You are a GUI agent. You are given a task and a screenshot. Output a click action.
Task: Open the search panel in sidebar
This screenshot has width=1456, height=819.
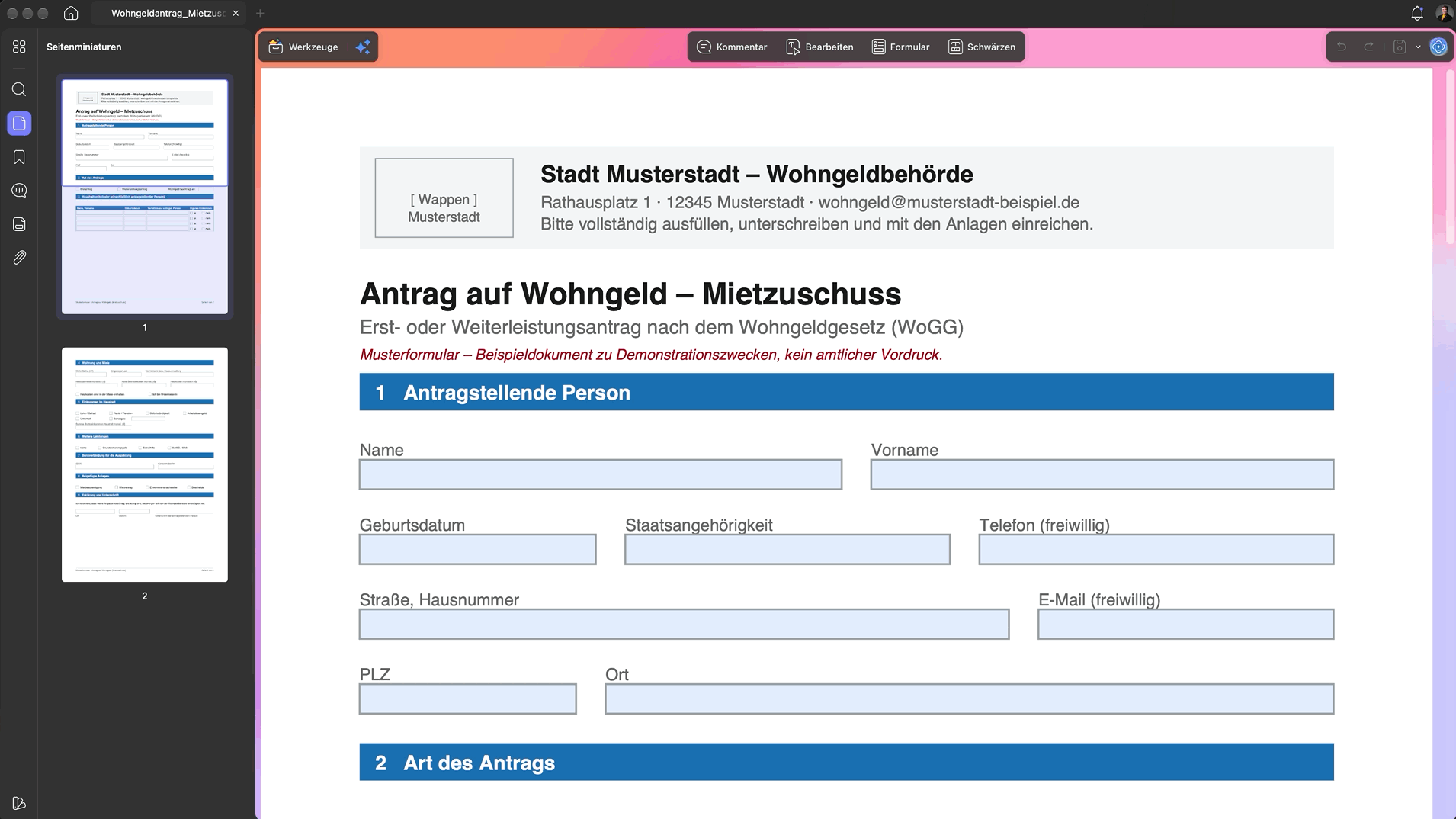[x=19, y=90]
